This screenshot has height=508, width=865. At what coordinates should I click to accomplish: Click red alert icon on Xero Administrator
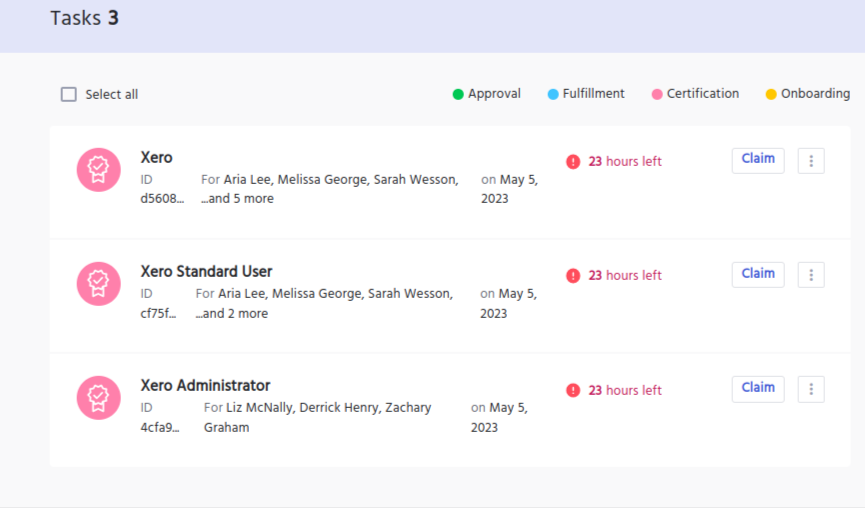coord(573,391)
